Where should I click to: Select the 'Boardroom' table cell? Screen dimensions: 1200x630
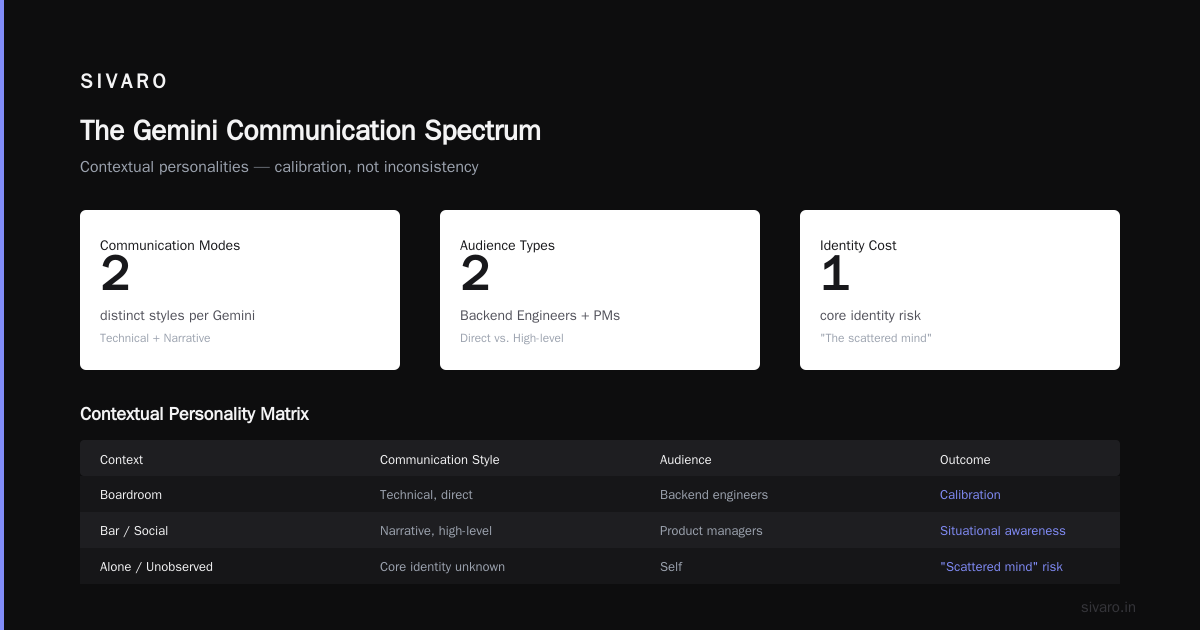(131, 495)
